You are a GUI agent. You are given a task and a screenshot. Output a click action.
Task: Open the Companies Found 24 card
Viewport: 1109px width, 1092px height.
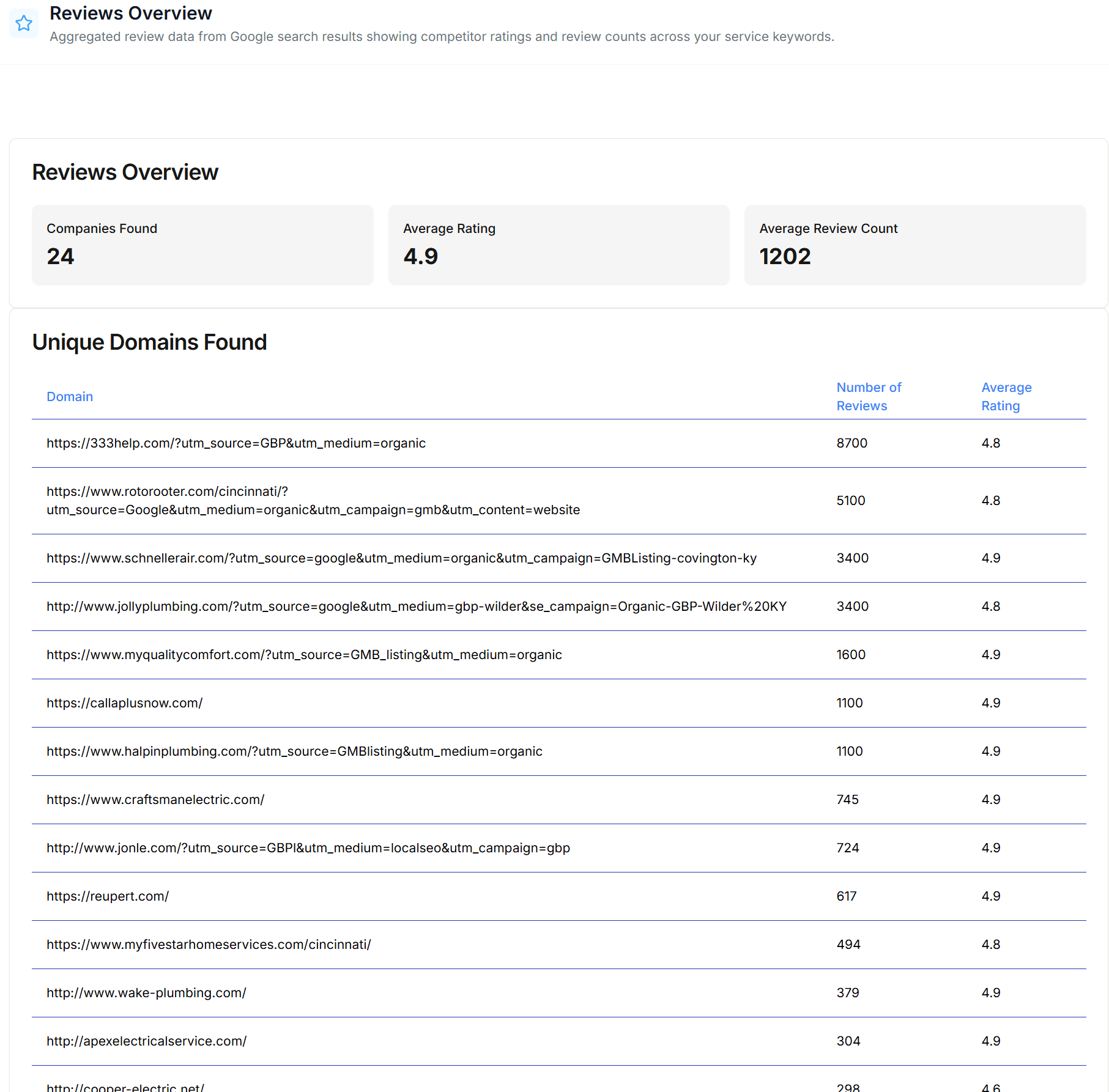click(202, 245)
